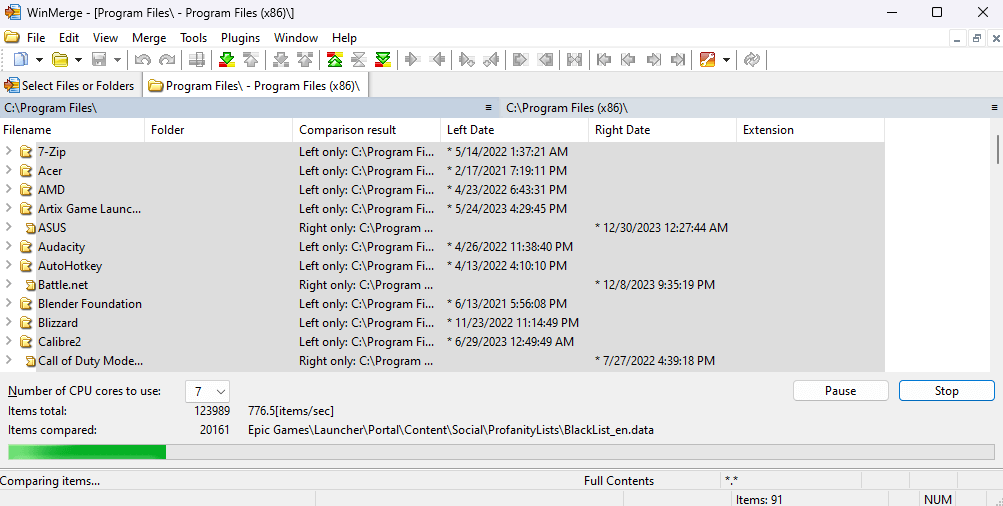The width and height of the screenshot is (1003, 506).
Task: Click Copy Right and Advance icon
Action: 467,60
